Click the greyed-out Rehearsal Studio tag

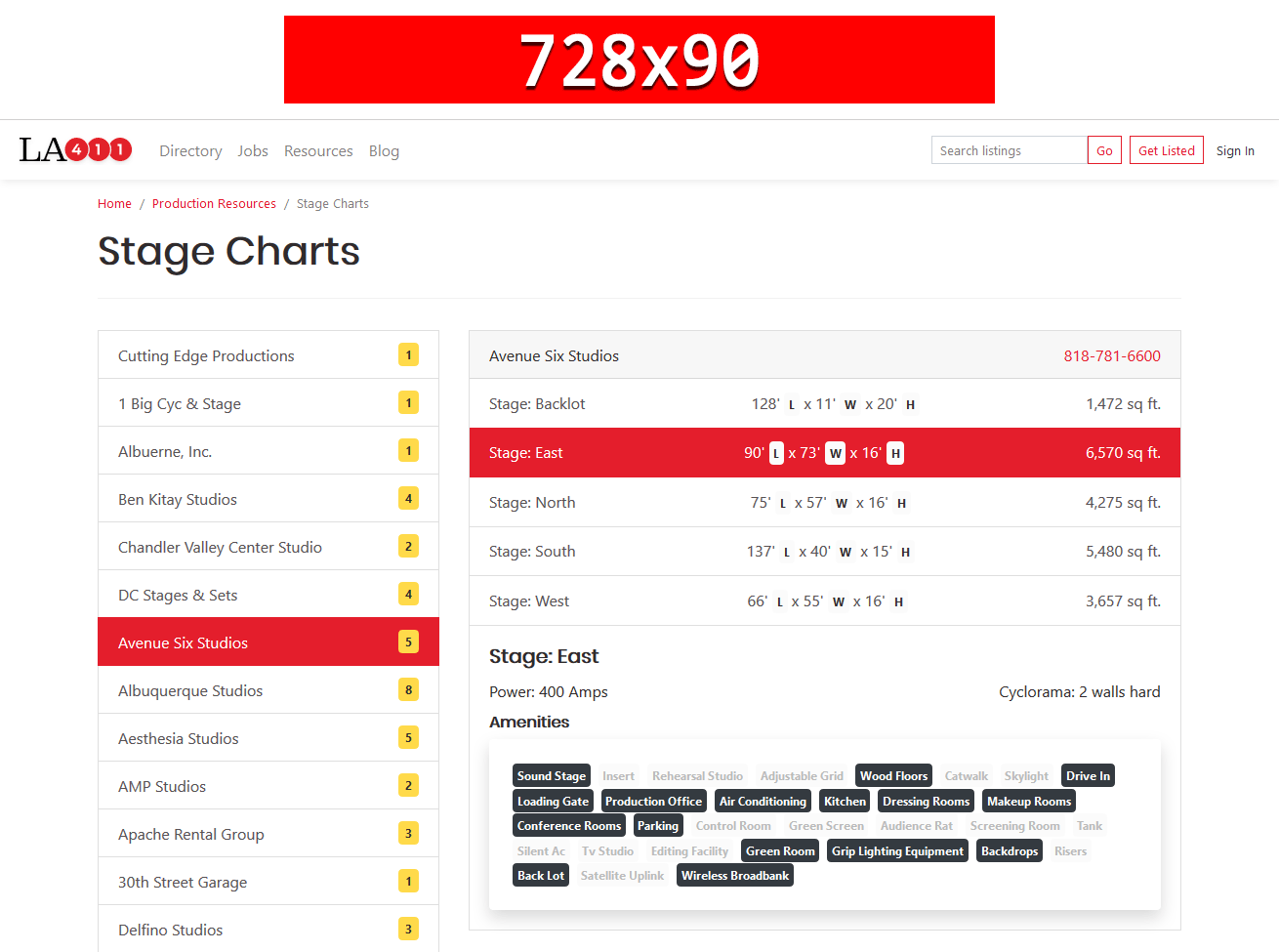click(697, 775)
